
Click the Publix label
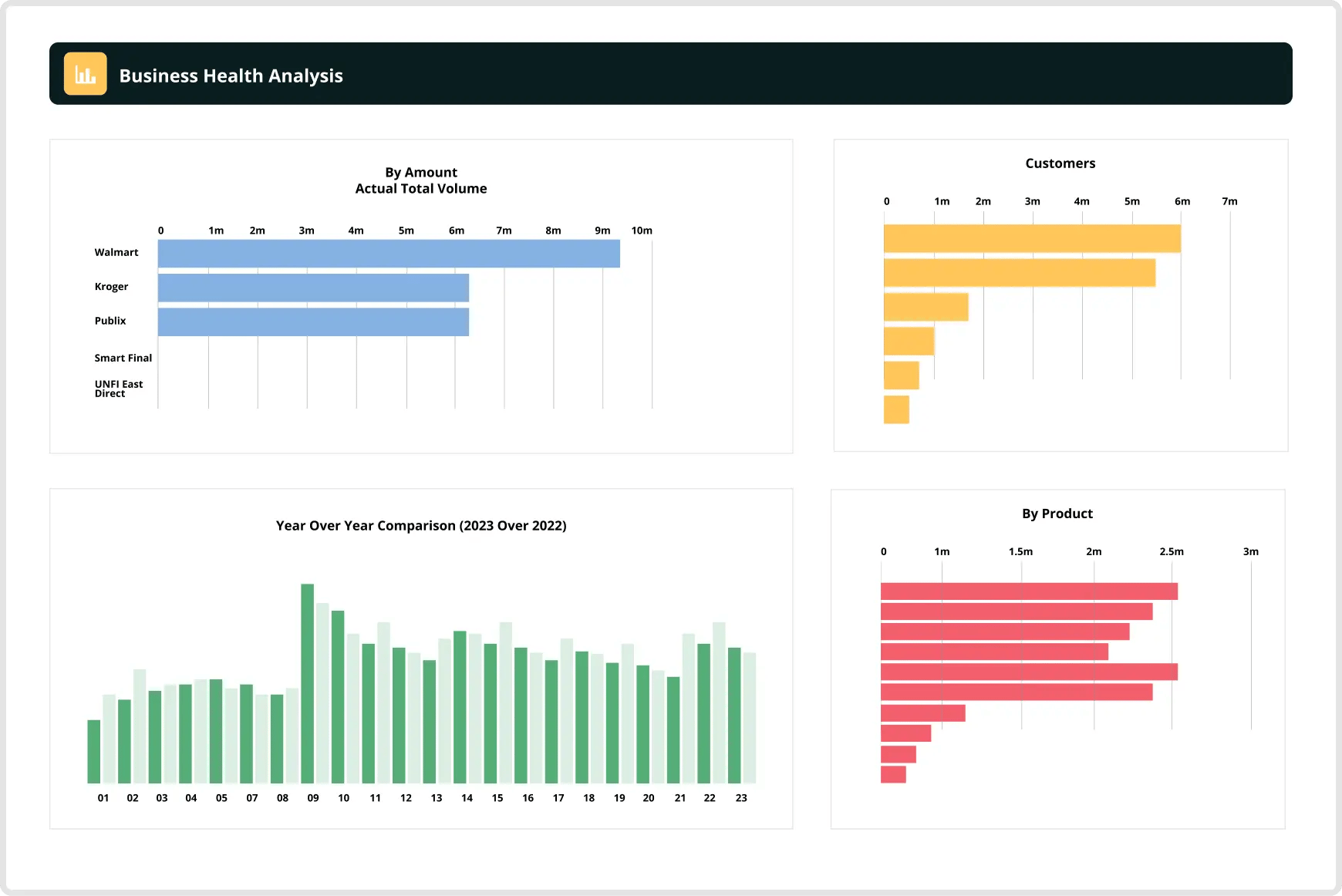[110, 321]
